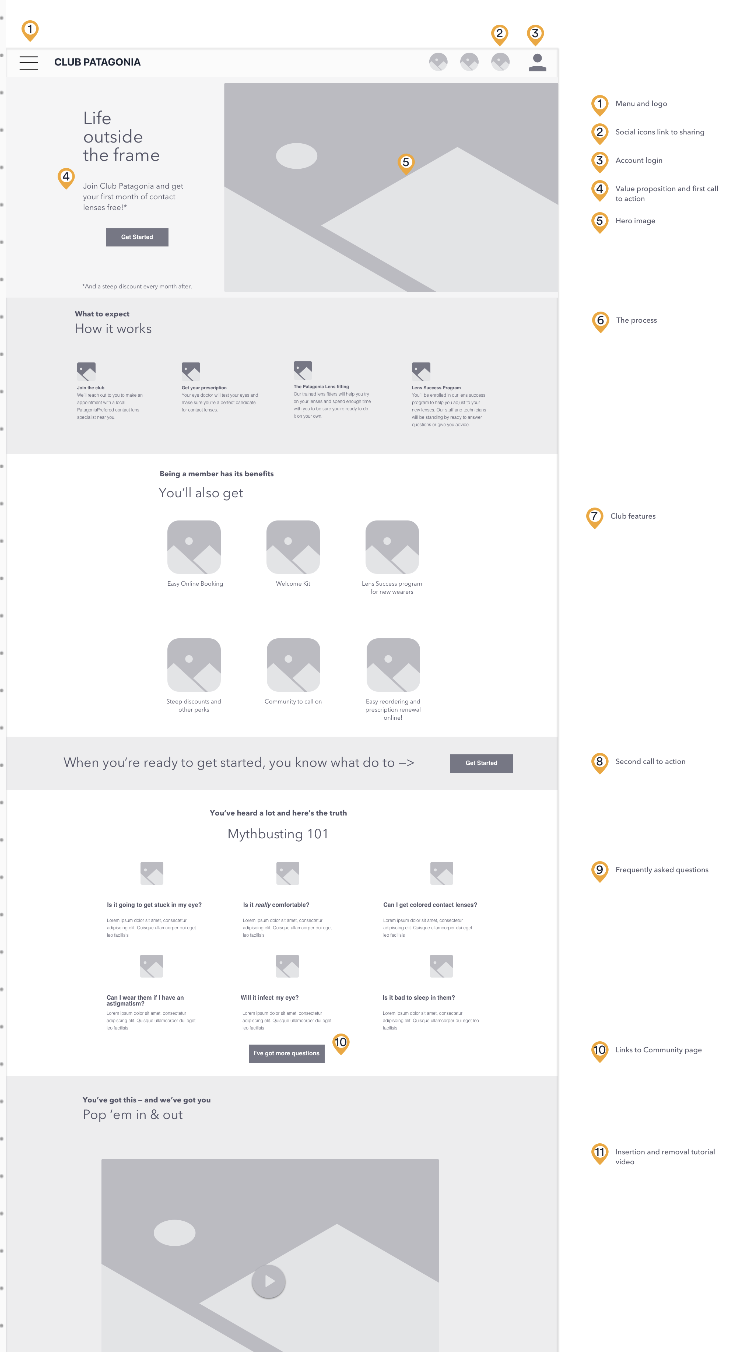Click the rightmost social sharing icon

point(500,62)
